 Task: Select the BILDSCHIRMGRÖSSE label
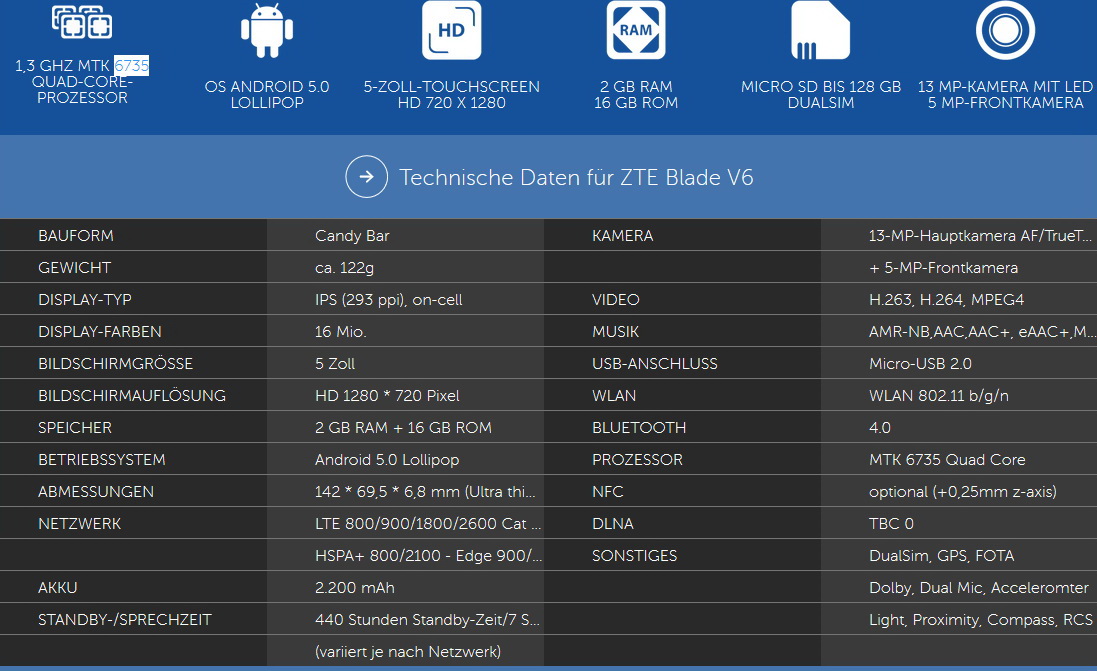115,364
